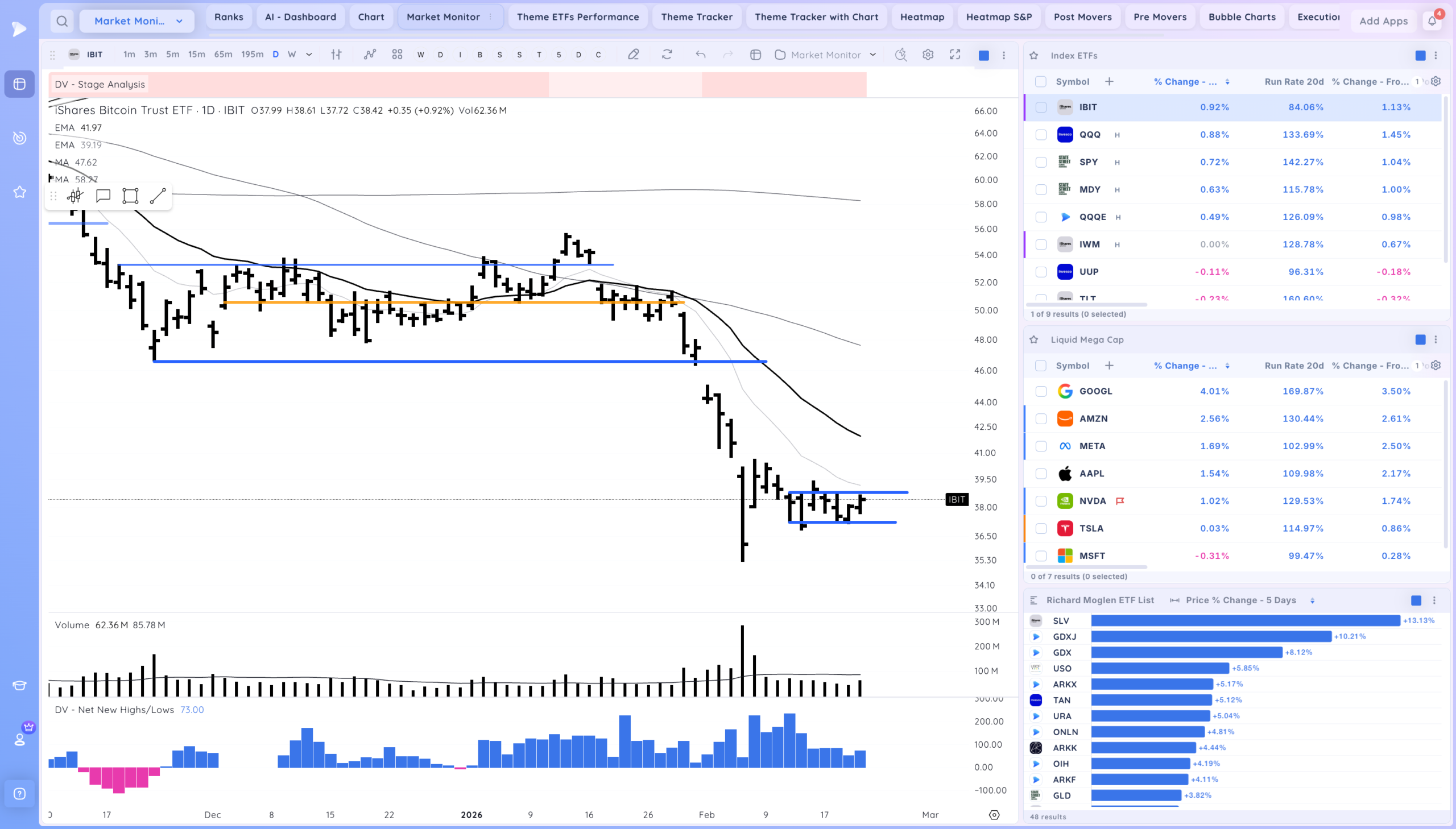Check the select-all box in Index ETFs

tap(1041, 81)
